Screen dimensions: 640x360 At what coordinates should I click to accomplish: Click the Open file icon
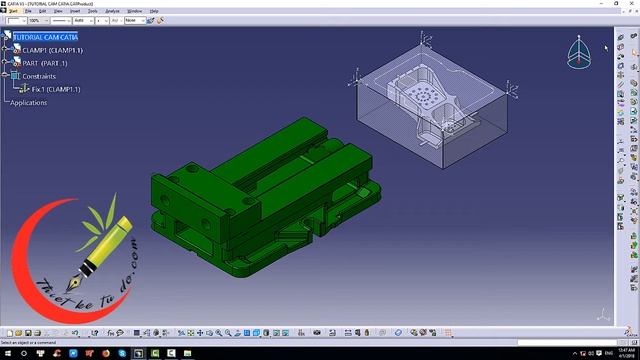click(18, 333)
